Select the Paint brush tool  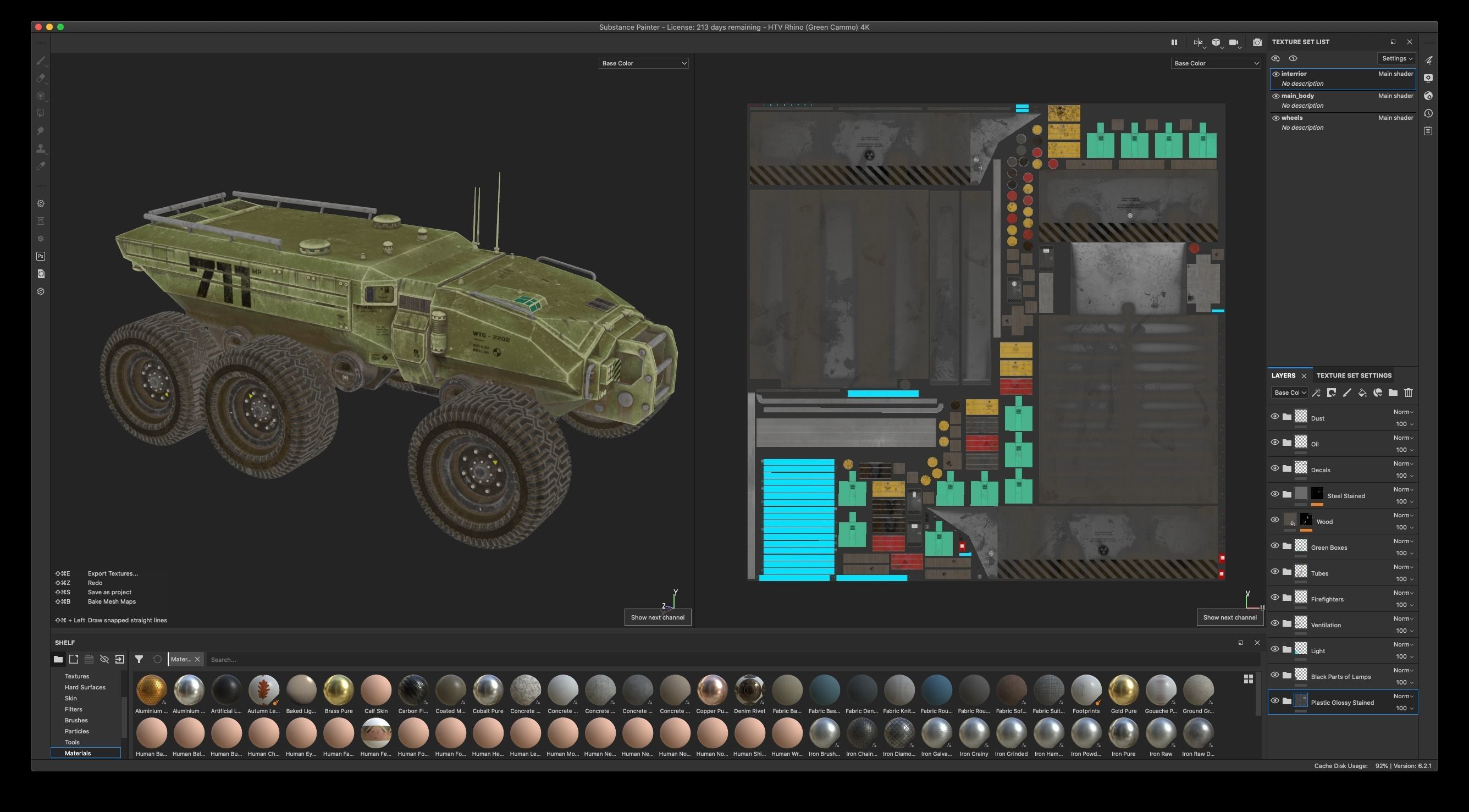[x=41, y=60]
